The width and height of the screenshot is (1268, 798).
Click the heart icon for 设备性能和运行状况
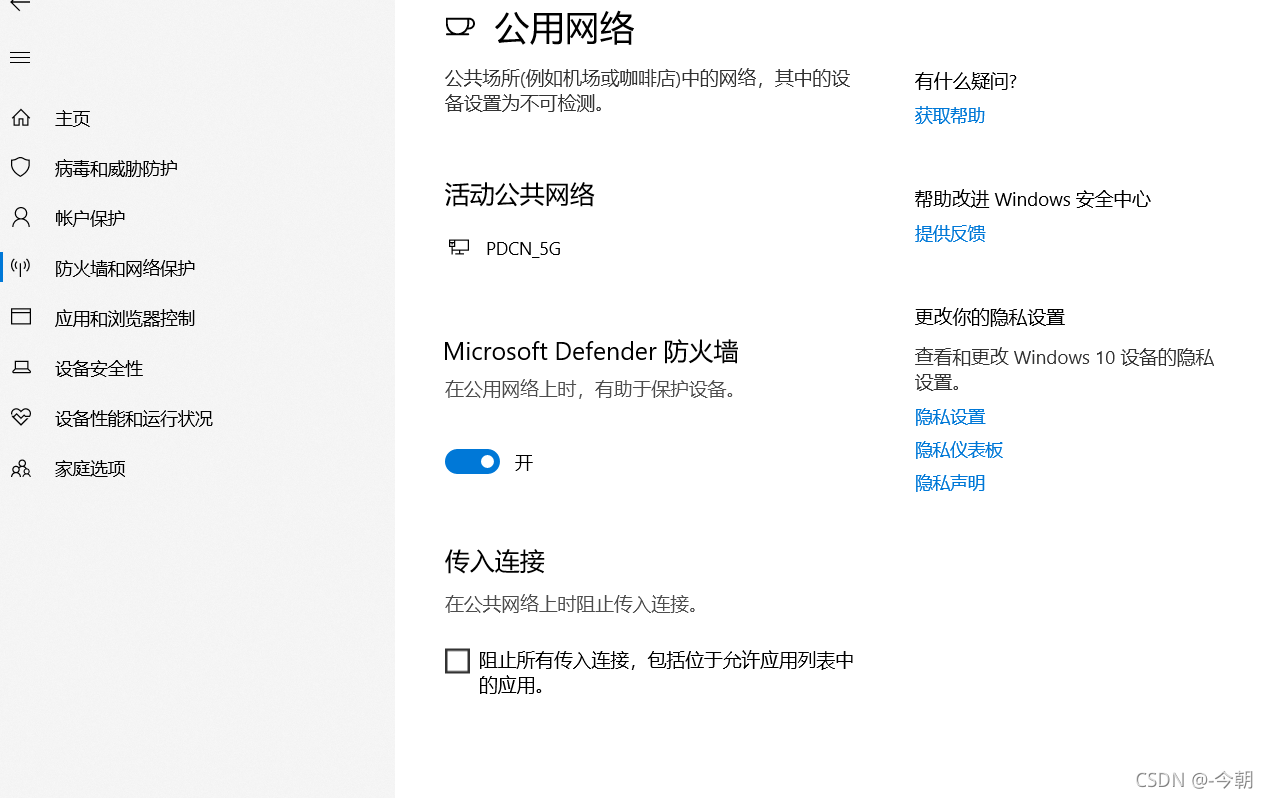tap(20, 417)
